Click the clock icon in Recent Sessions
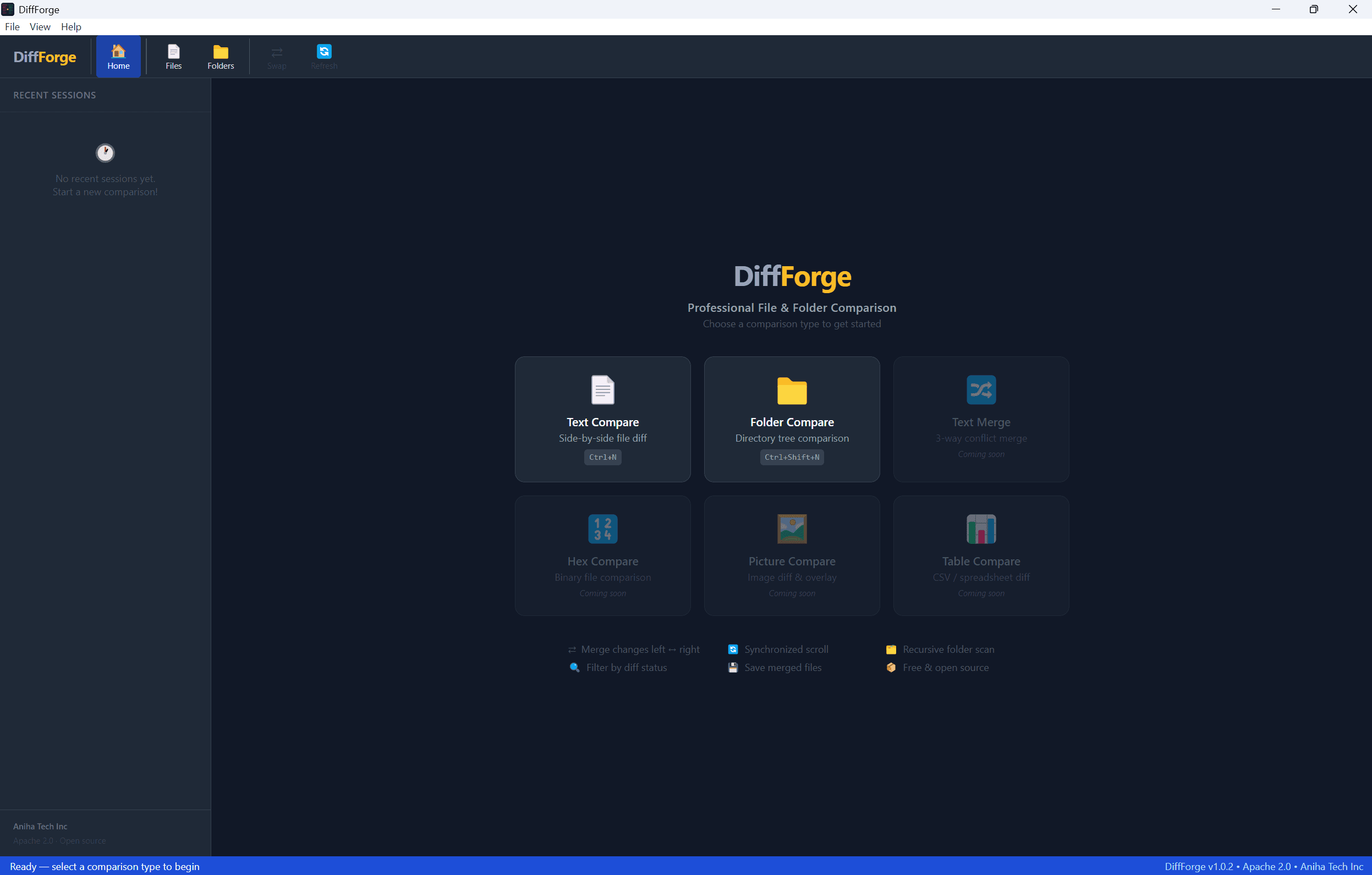This screenshot has width=1372, height=875. 105,152
